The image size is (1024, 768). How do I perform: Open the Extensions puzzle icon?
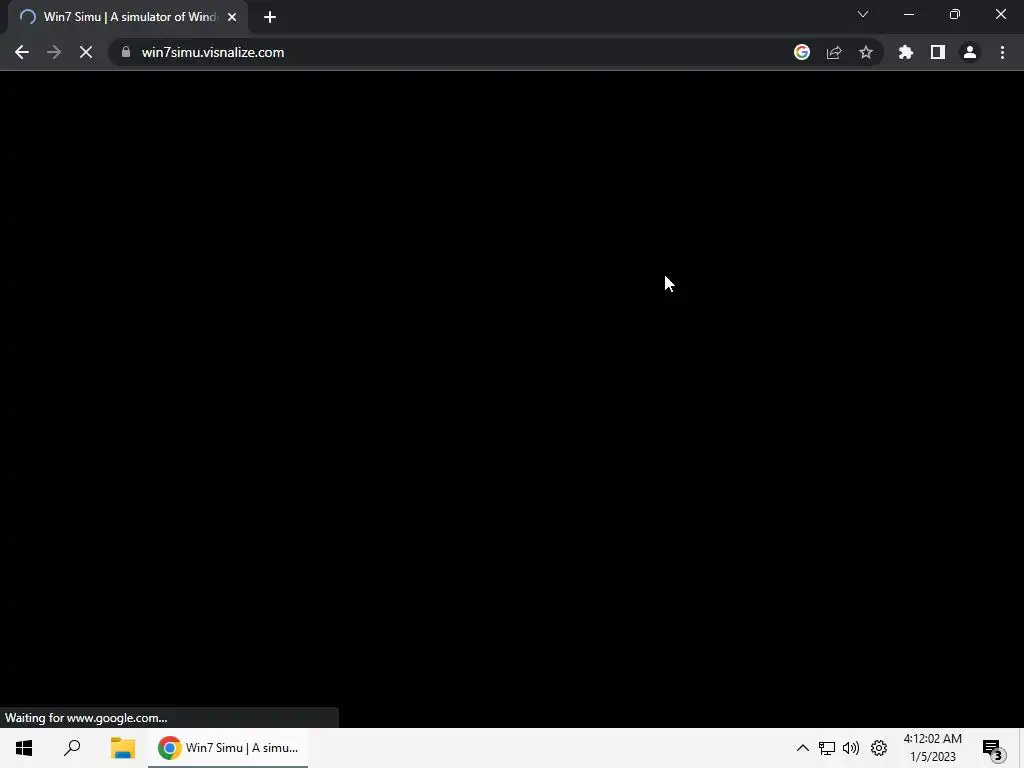coord(906,52)
